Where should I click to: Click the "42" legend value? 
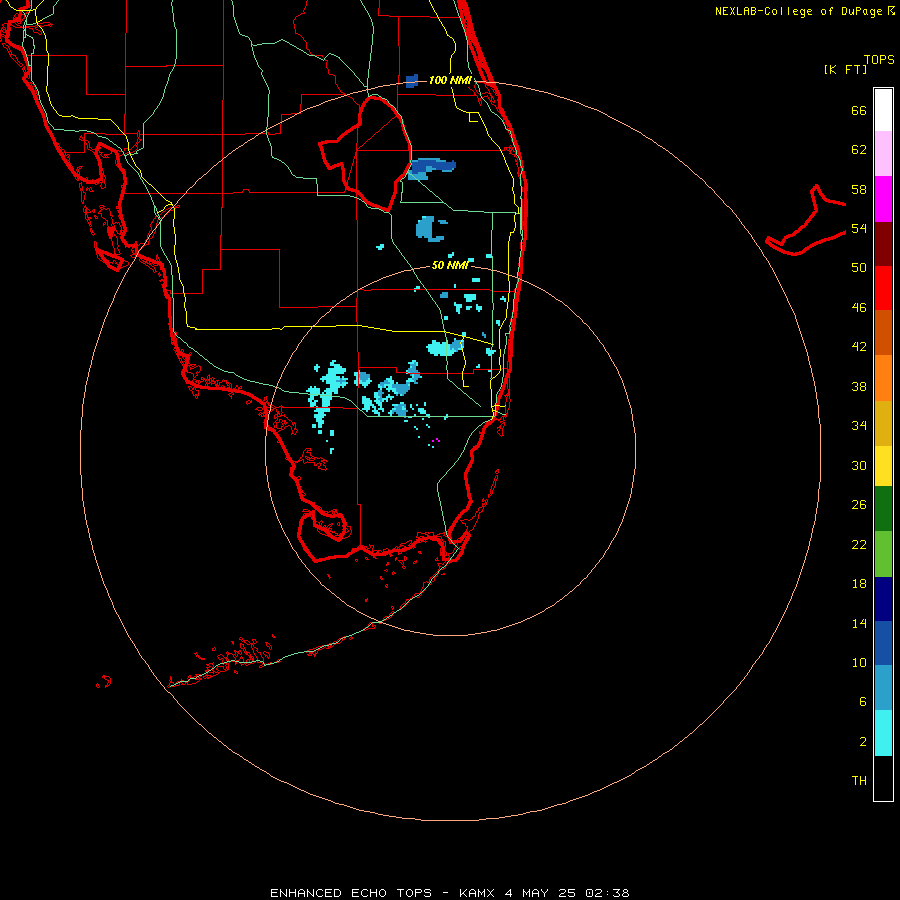pyautogui.click(x=859, y=347)
